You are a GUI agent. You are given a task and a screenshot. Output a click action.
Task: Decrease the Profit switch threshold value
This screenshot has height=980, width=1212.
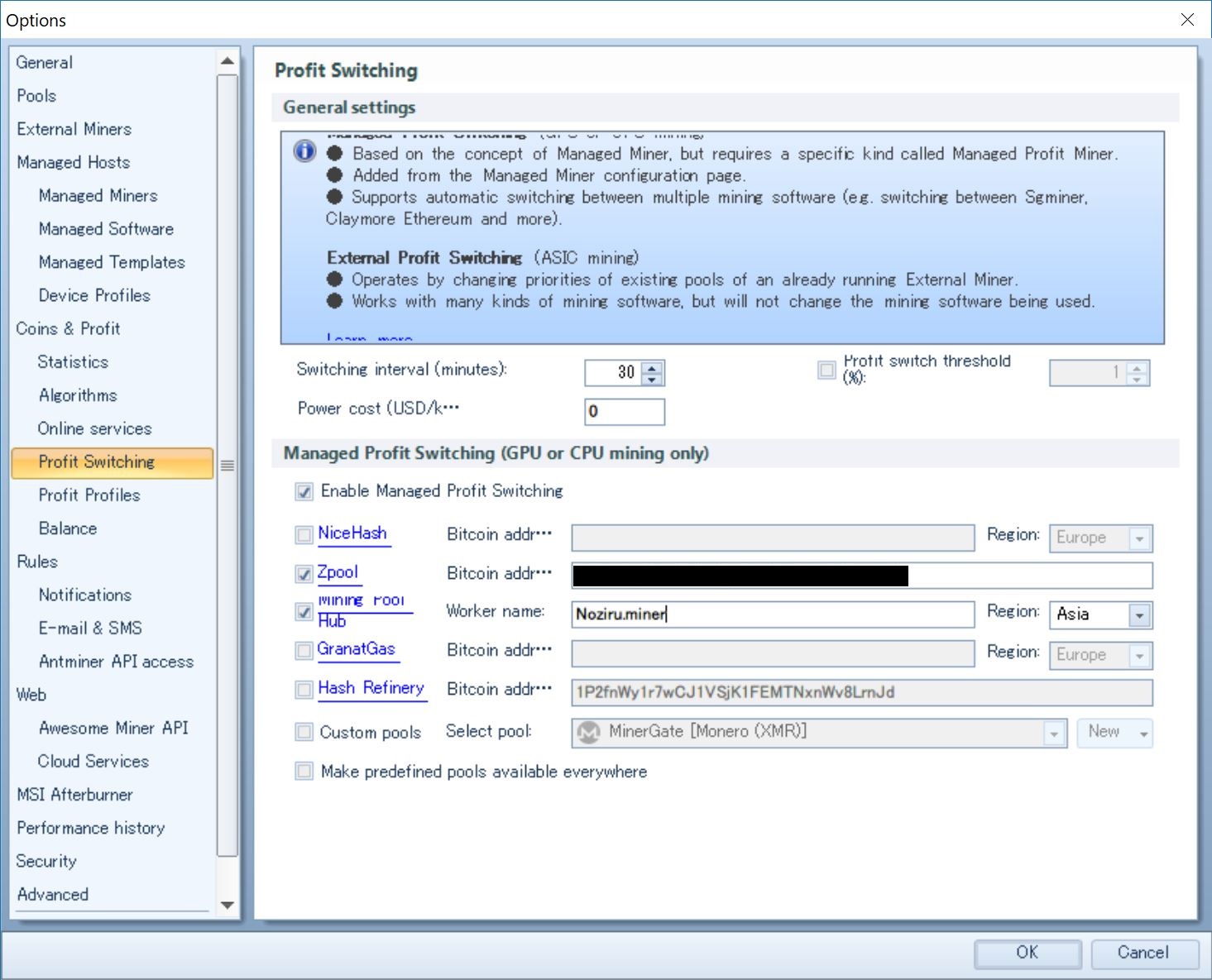(x=1137, y=379)
